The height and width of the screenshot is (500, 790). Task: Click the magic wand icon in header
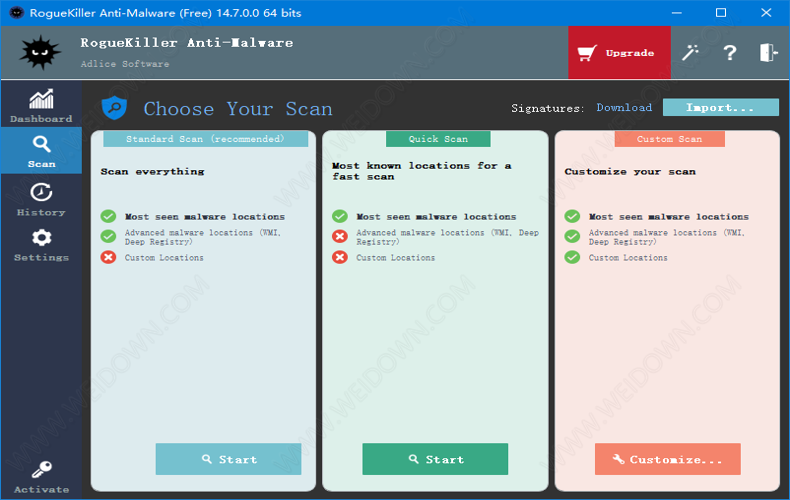tap(691, 52)
